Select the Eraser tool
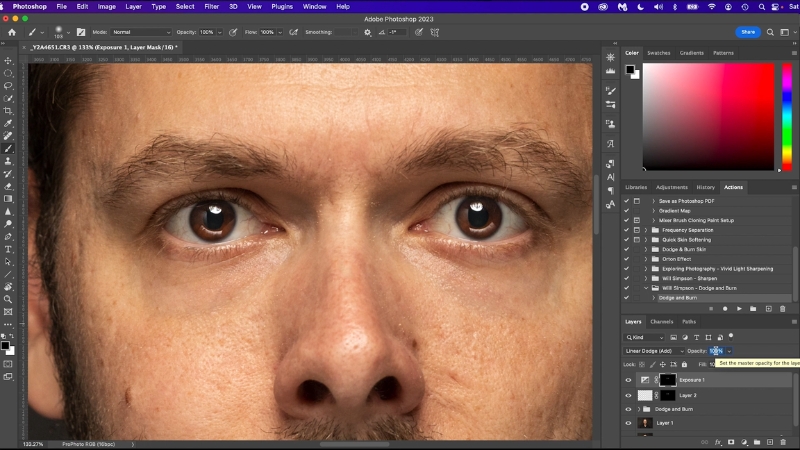800x450 pixels. [x=8, y=186]
